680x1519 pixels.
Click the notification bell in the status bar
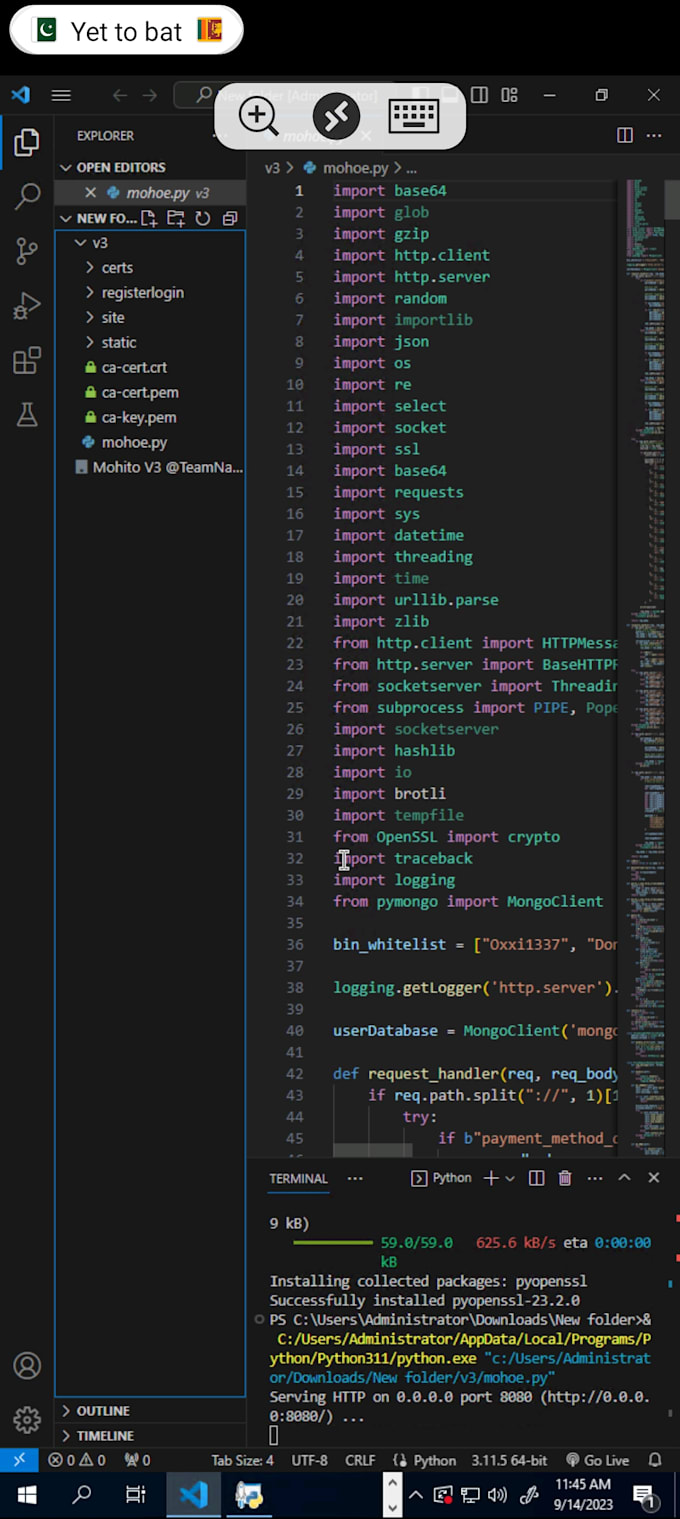pos(655,1459)
